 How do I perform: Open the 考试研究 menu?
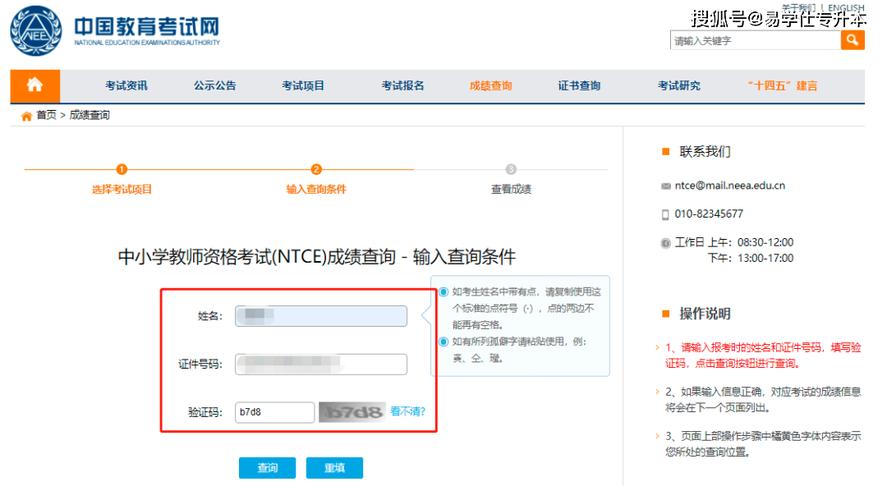(x=679, y=85)
